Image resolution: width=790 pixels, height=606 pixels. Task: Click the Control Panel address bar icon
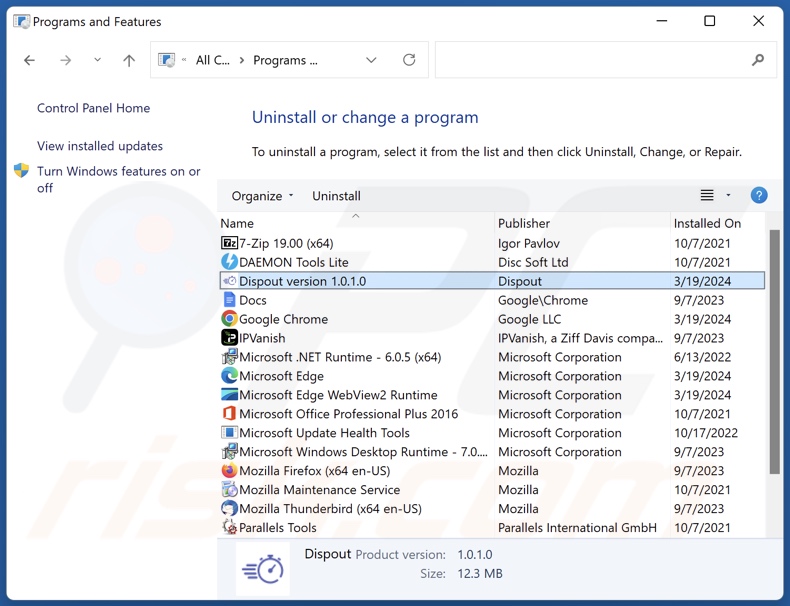point(167,60)
